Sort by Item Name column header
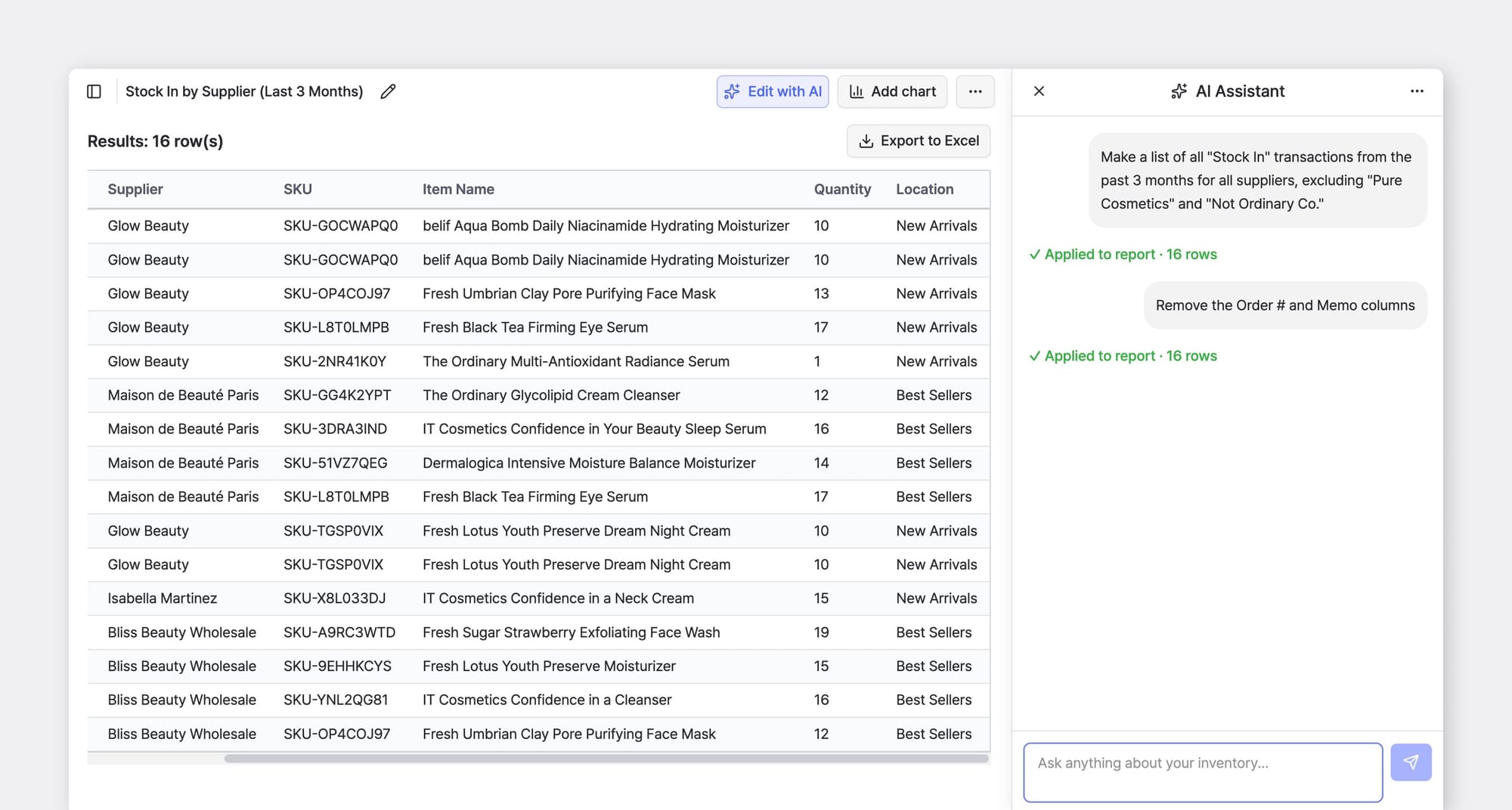This screenshot has width=1512, height=810. pos(458,190)
